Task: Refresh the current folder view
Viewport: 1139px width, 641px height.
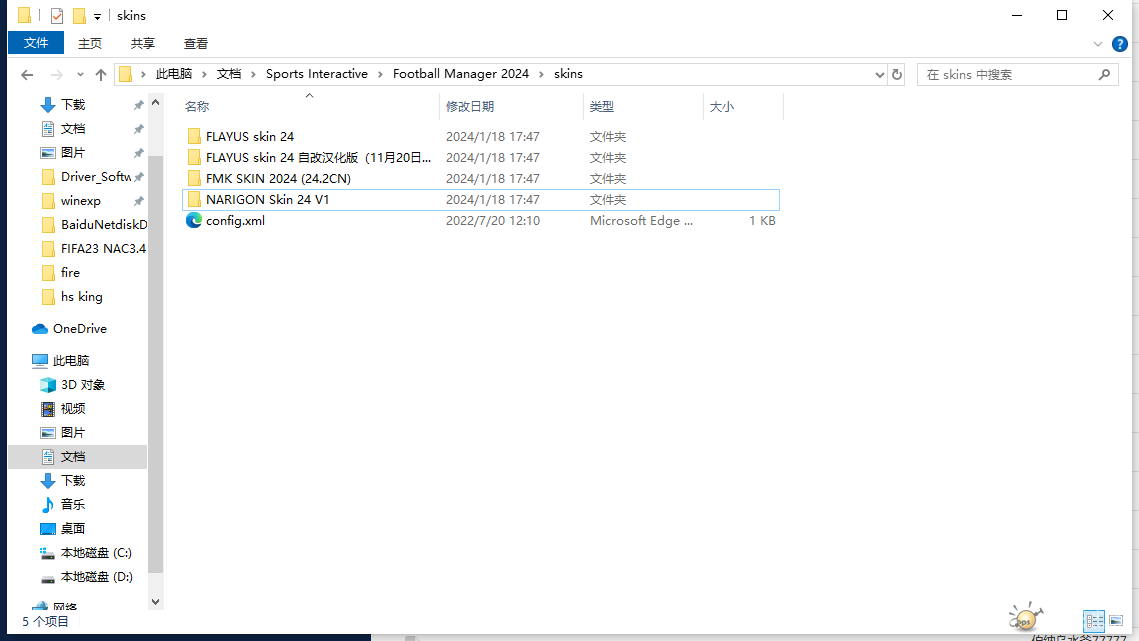Action: [896, 74]
